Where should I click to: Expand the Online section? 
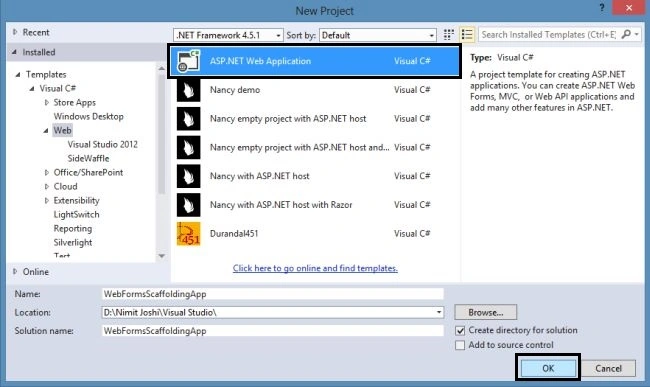(15, 272)
